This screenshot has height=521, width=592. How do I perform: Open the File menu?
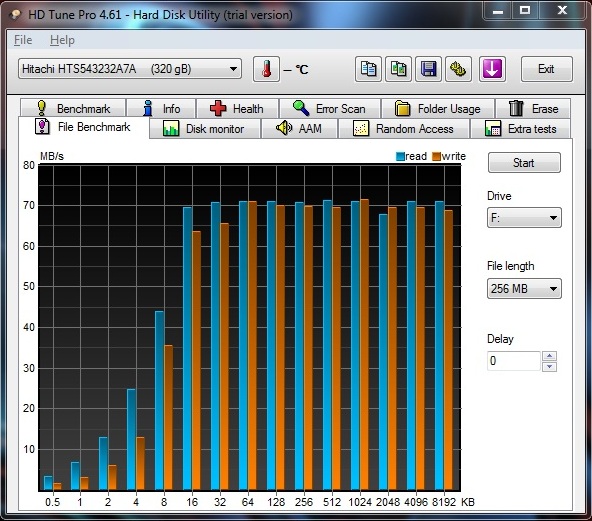pos(23,40)
